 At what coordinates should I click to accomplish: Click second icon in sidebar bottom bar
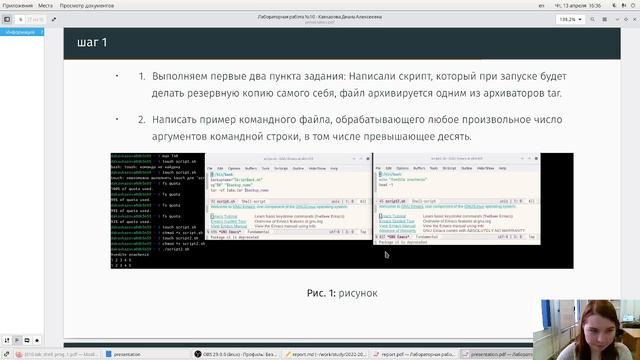click(17, 340)
